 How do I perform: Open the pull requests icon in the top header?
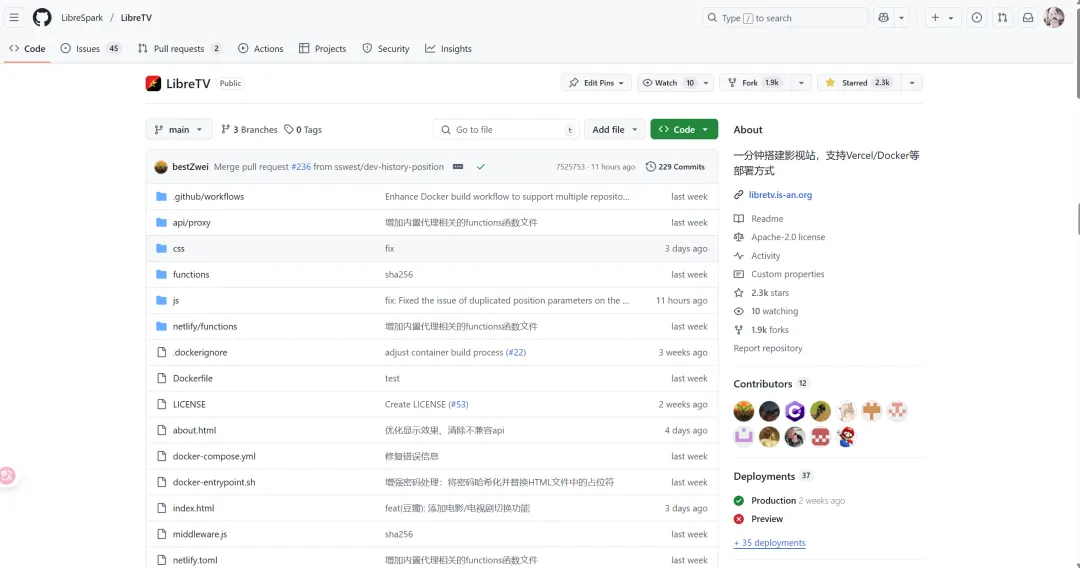click(x=1002, y=18)
